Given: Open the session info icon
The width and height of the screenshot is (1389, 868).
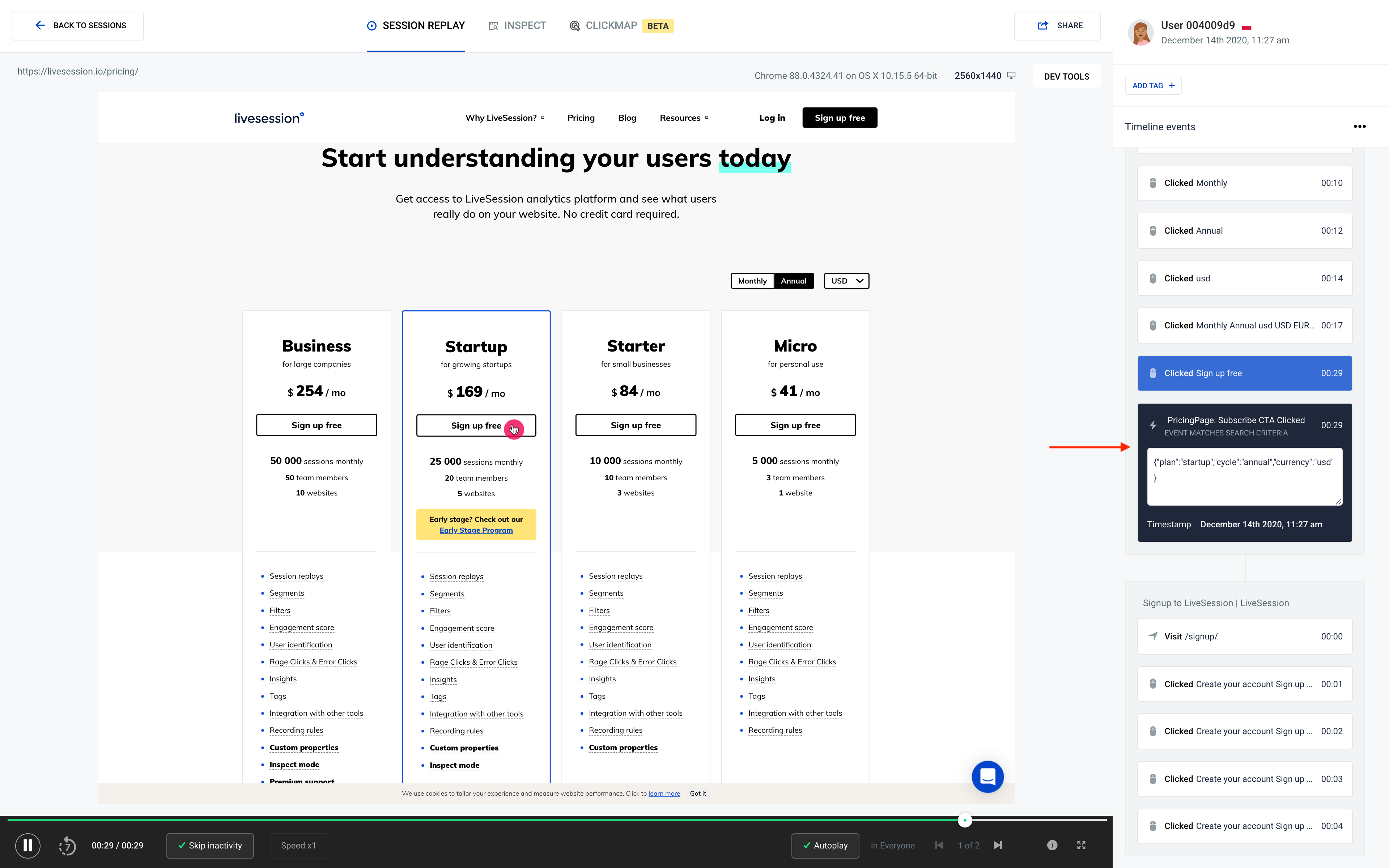Looking at the screenshot, I should [1052, 845].
